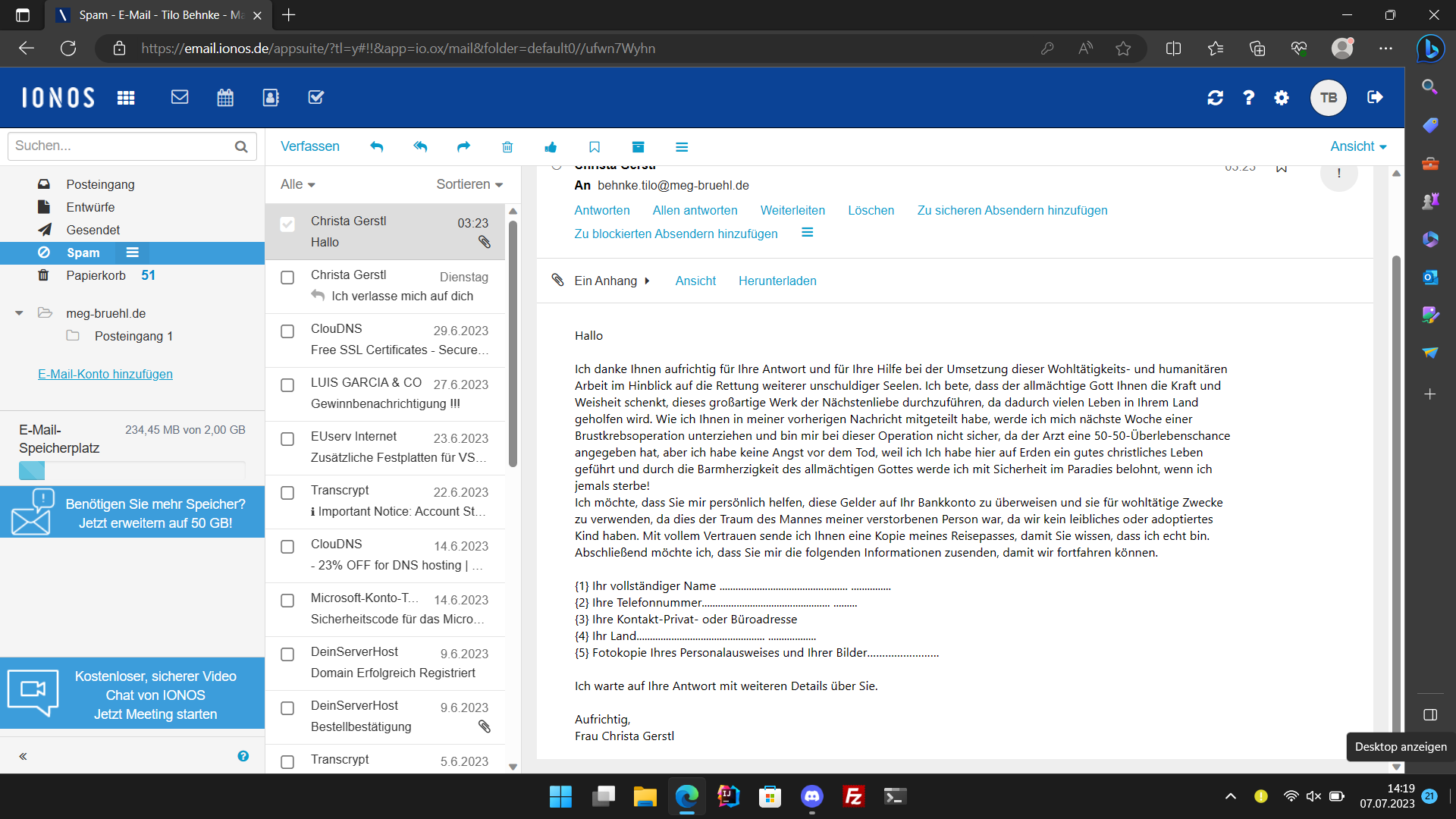Click the reply arrow icon in toolbar

pyautogui.click(x=377, y=147)
